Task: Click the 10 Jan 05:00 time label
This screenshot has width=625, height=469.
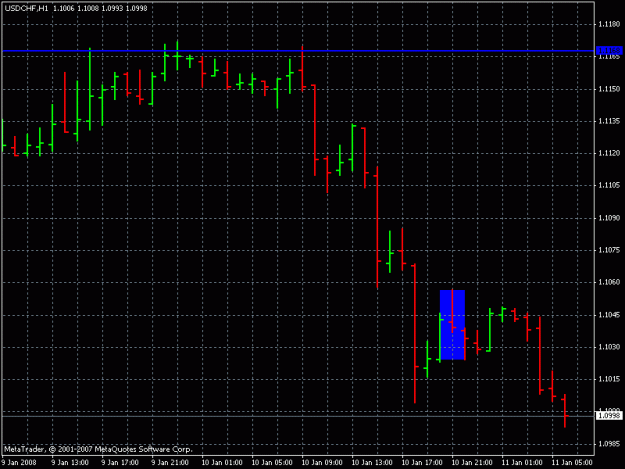Action: click(272, 463)
